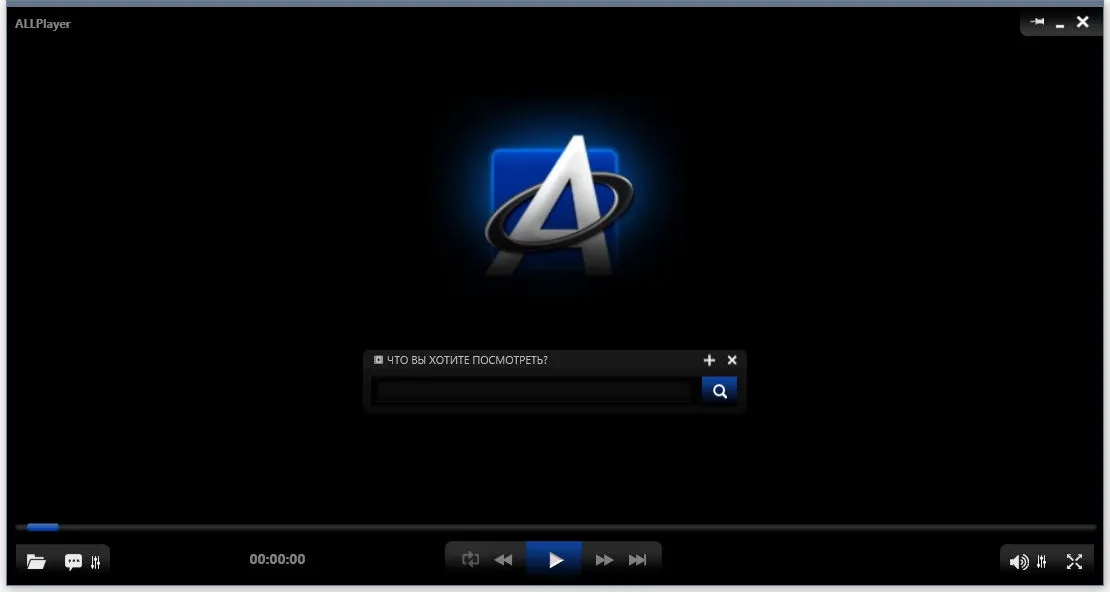Image resolution: width=1110 pixels, height=592 pixels.
Task: Toggle the repeat loop button
Action: point(471,560)
